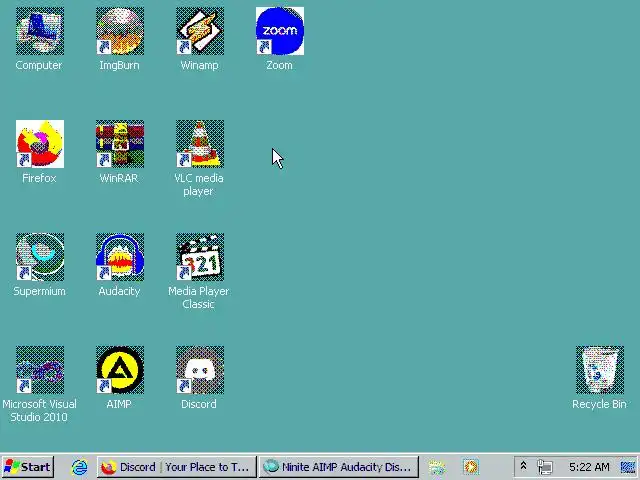
Task: Open the Start menu
Action: [27, 467]
